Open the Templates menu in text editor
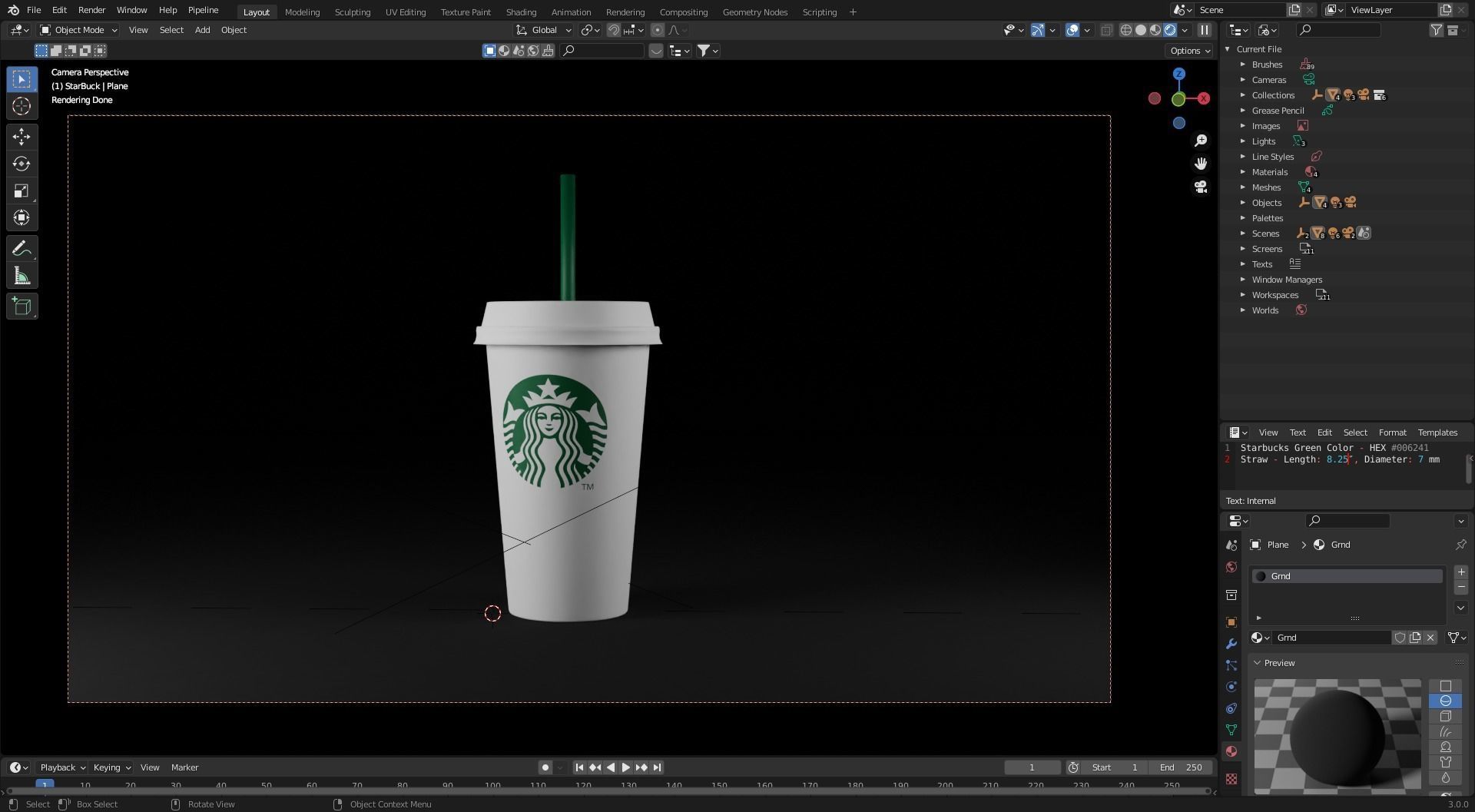1475x812 pixels. [x=1437, y=433]
